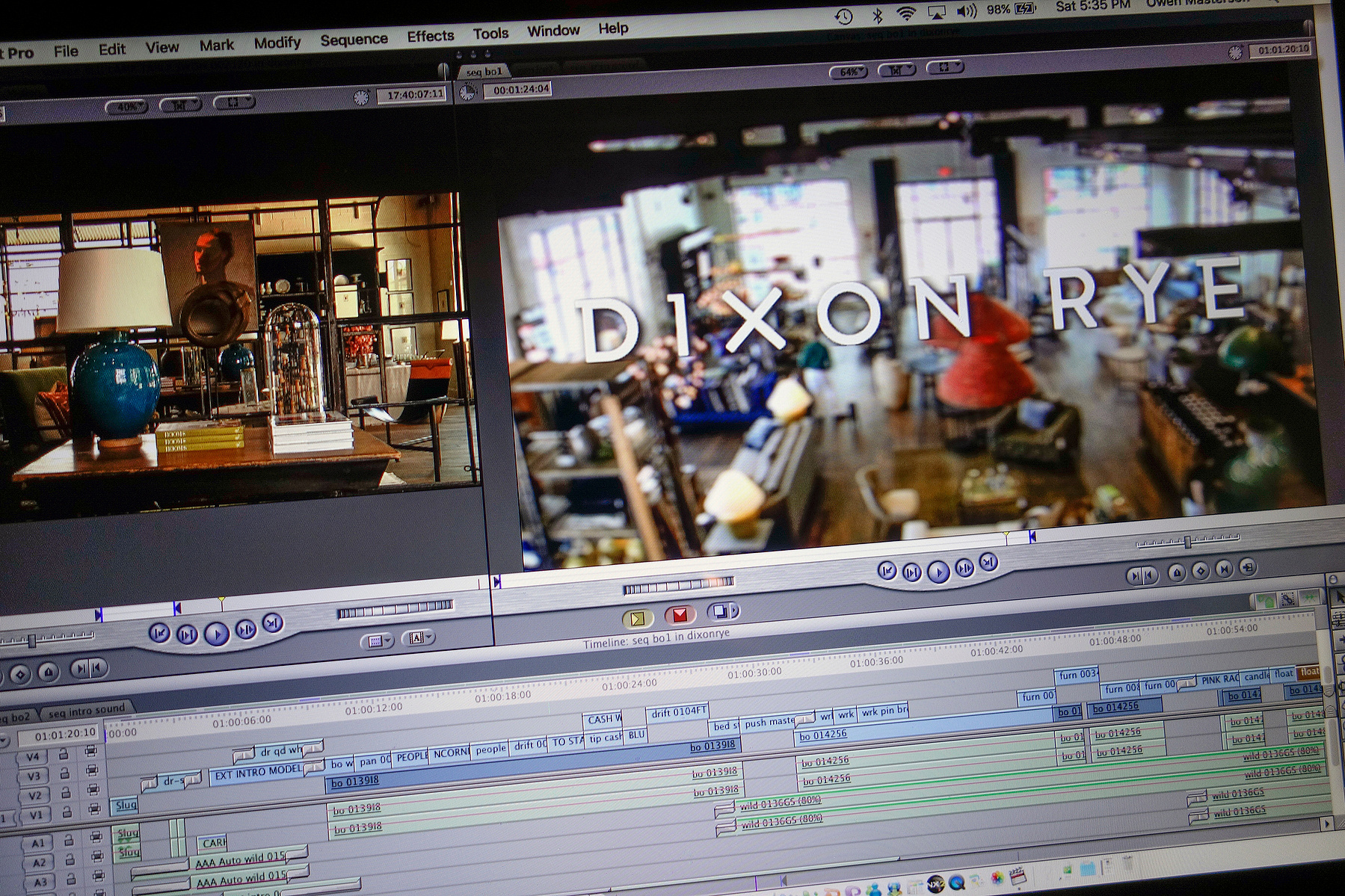Click Go to Next Edit in Canvas
The height and width of the screenshot is (896, 1345).
point(988,562)
